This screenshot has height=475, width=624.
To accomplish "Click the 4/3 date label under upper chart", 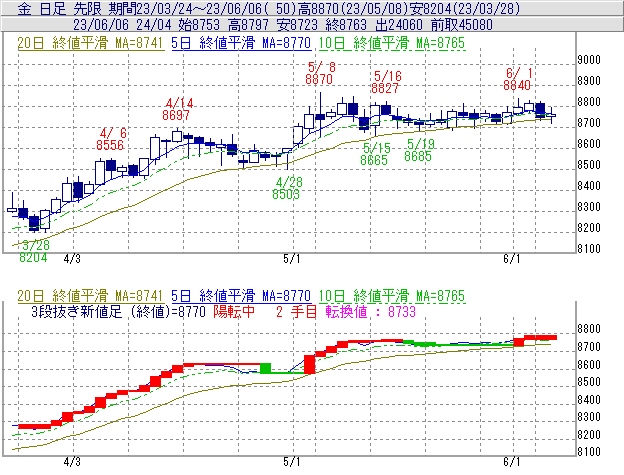I will (72, 259).
